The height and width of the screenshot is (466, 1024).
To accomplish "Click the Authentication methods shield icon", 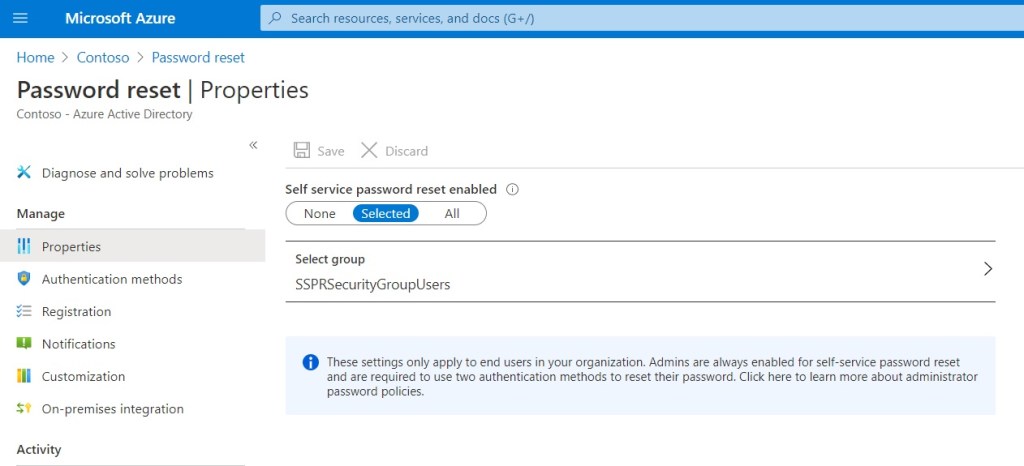I will point(24,279).
